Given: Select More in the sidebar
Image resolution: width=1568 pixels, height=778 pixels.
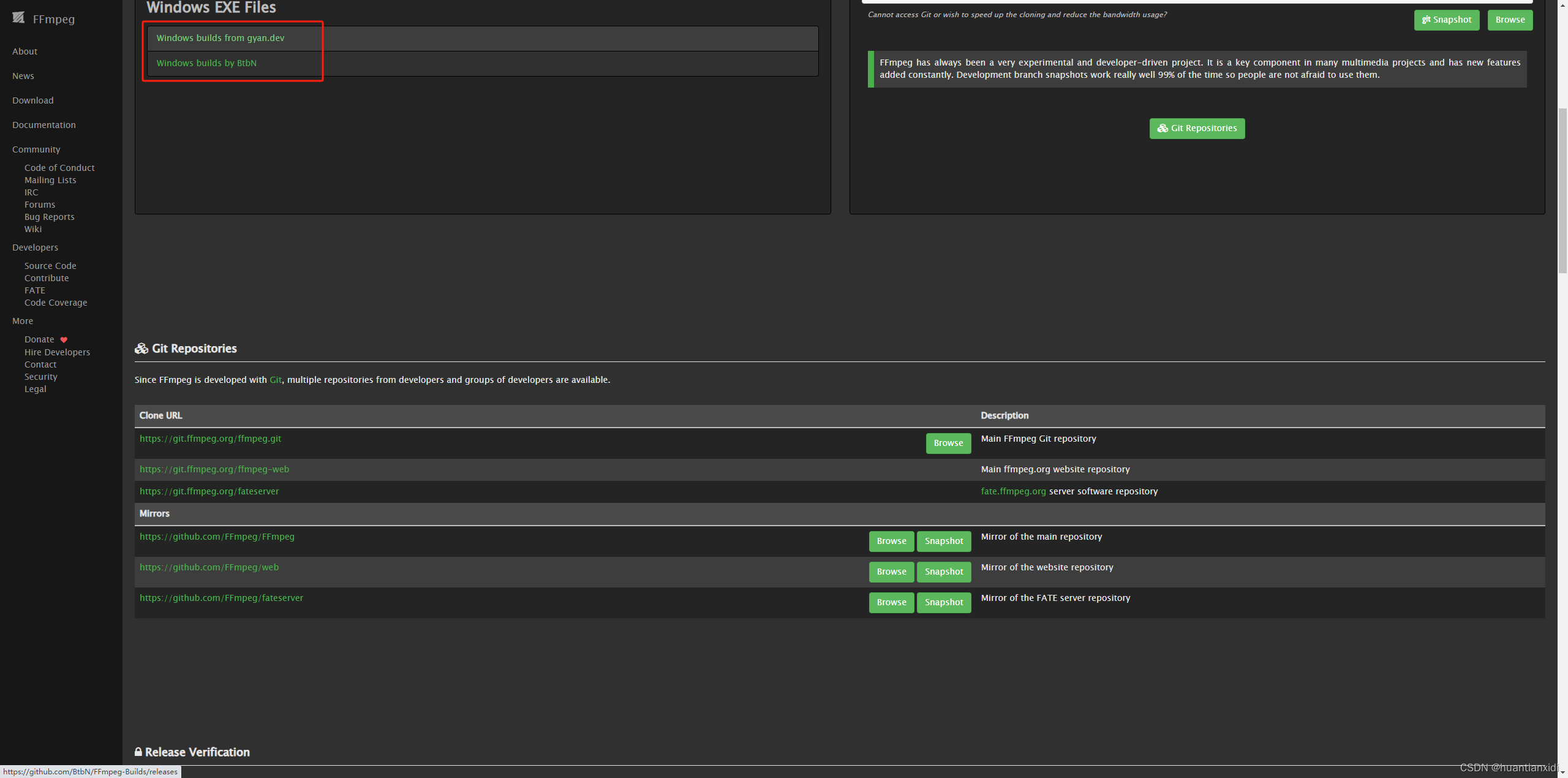Looking at the screenshot, I should [23, 321].
